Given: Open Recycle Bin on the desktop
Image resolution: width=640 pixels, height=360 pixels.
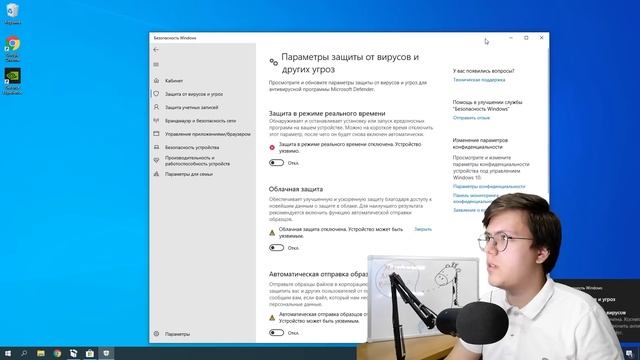Looking at the screenshot, I should (13, 13).
